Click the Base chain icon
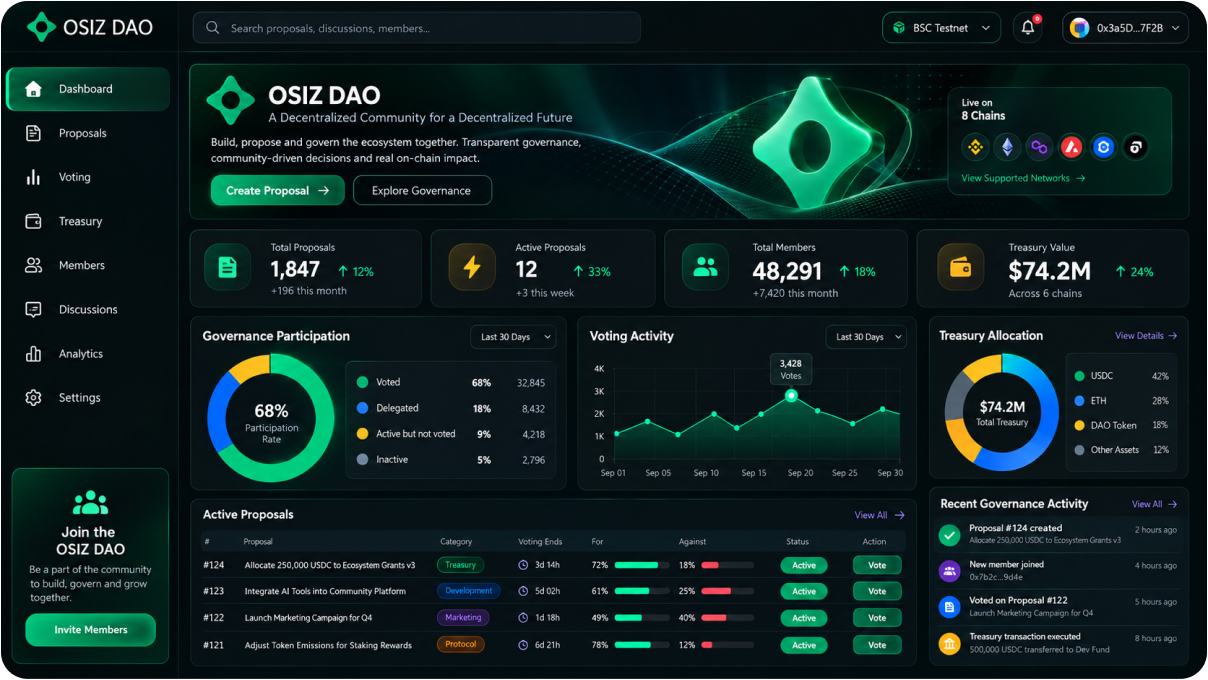 (x=1103, y=148)
